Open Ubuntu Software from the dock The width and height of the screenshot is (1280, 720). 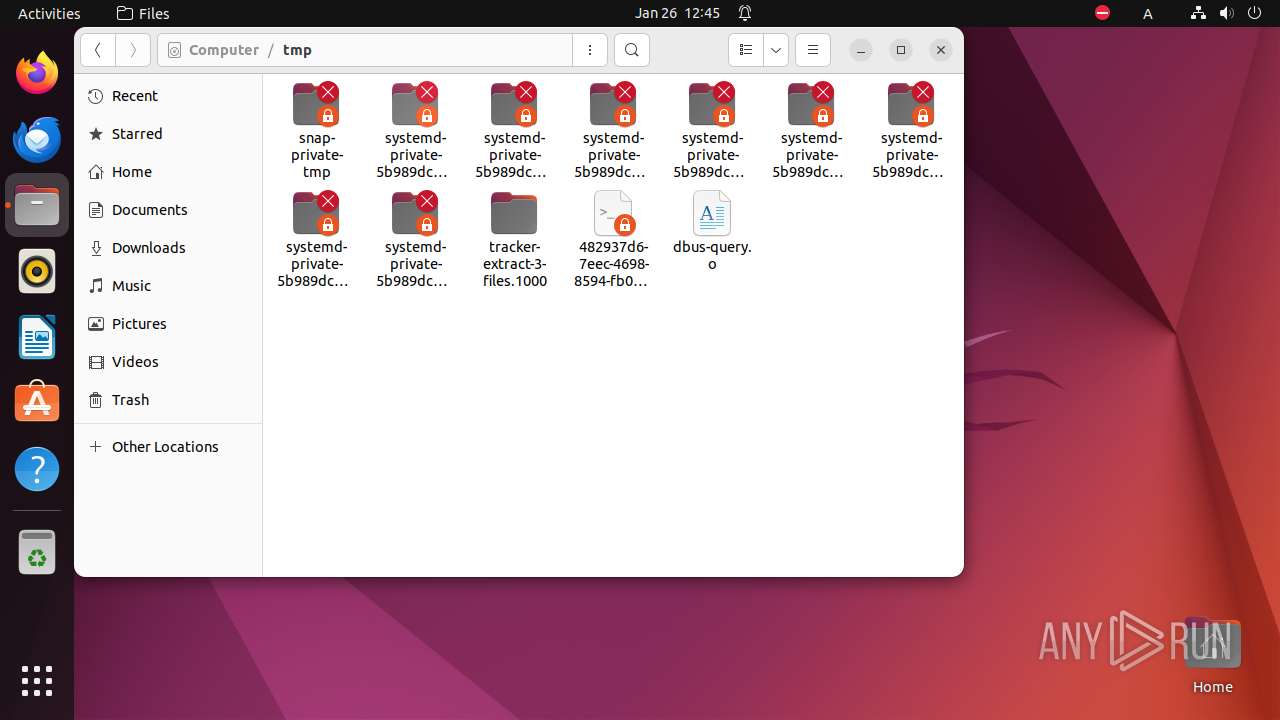pos(37,403)
